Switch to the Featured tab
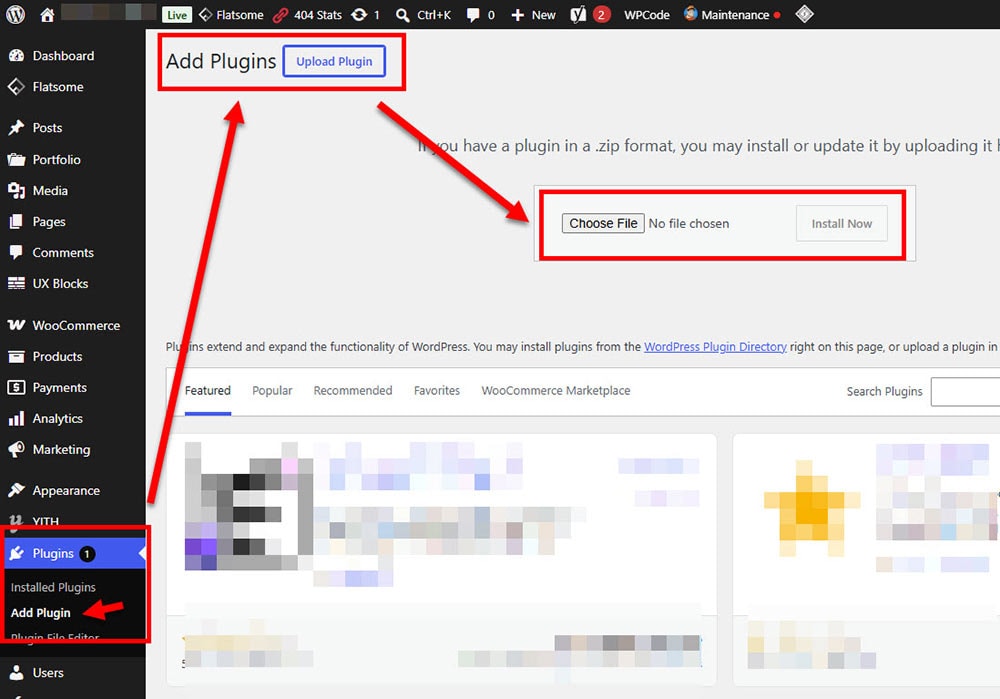Screen dimensions: 1000x699 208,390
